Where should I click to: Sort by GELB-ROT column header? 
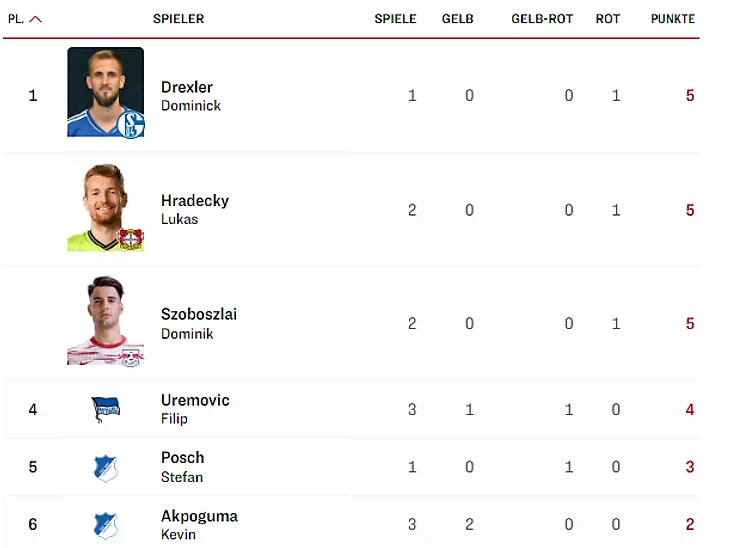[x=542, y=19]
